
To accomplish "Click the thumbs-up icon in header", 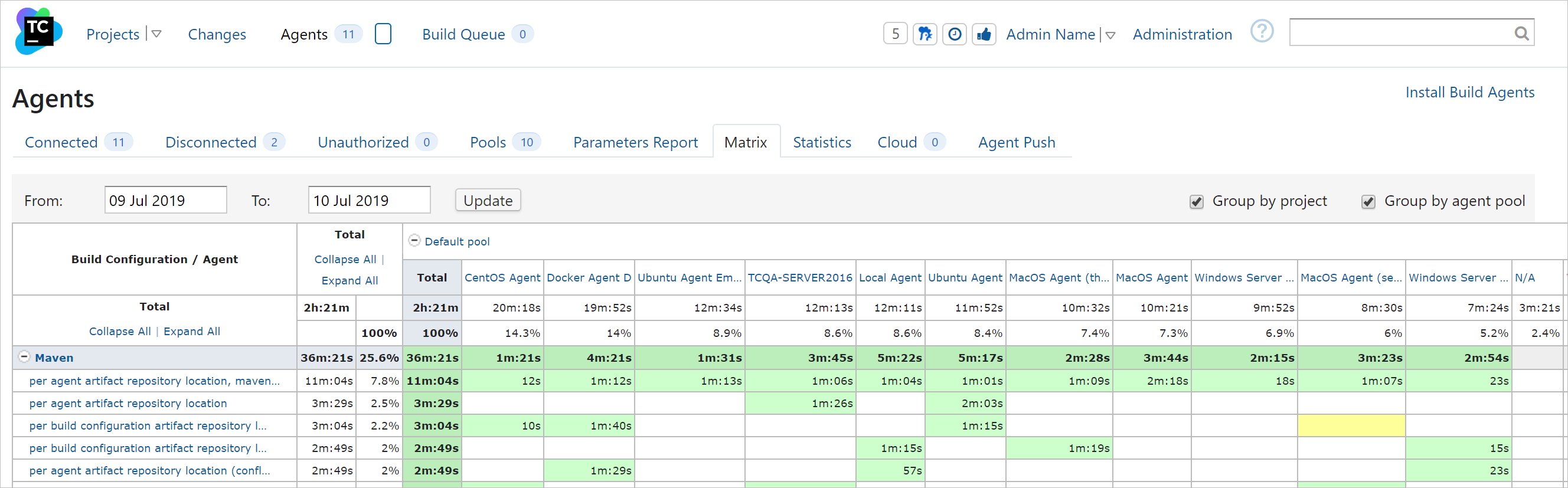I will [x=984, y=34].
